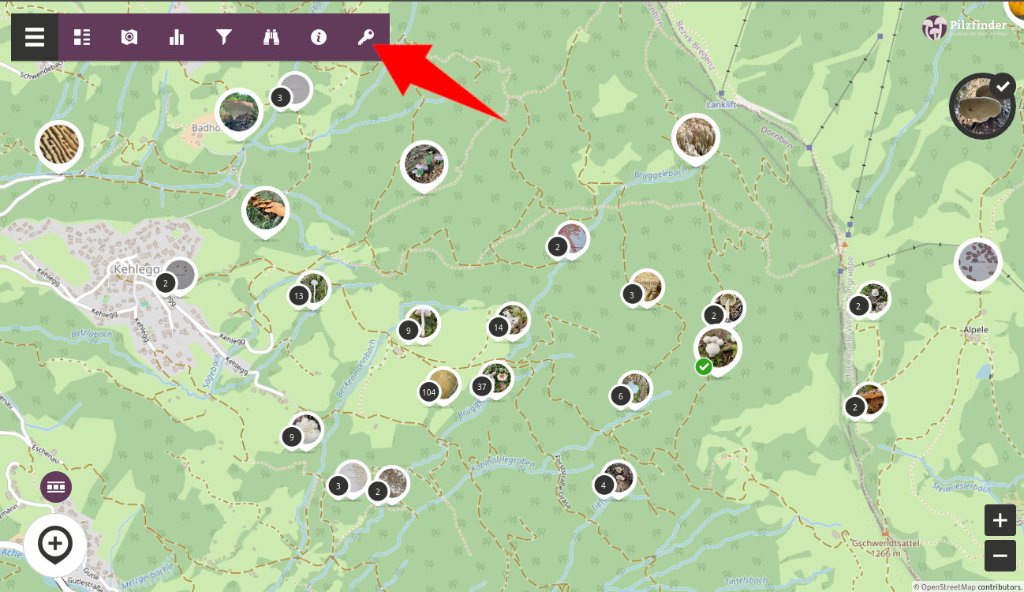Open the hamburger main menu
Viewport: 1024px width, 592px height.
(x=35, y=37)
